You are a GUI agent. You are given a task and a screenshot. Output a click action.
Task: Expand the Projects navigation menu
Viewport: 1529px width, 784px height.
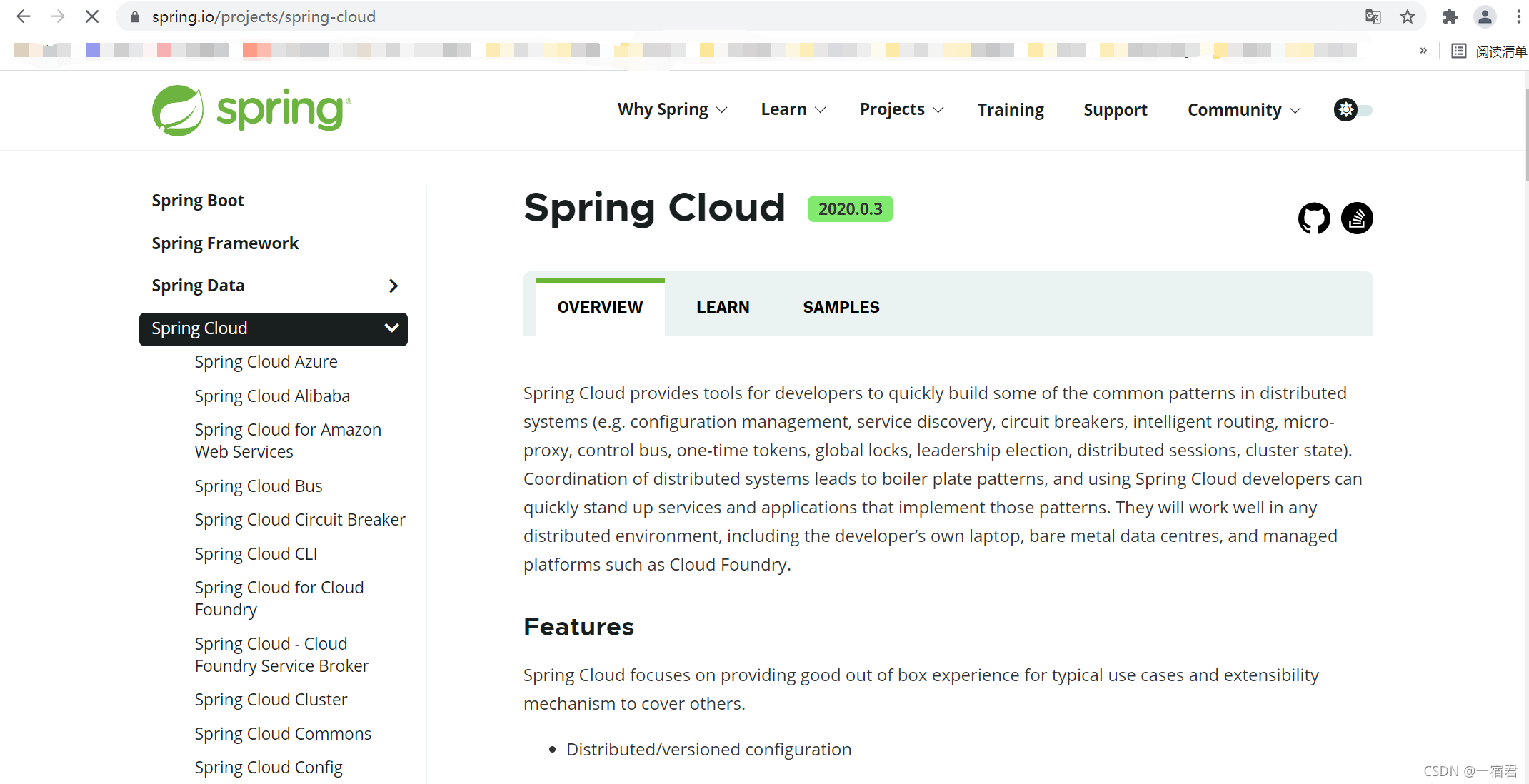tap(901, 110)
